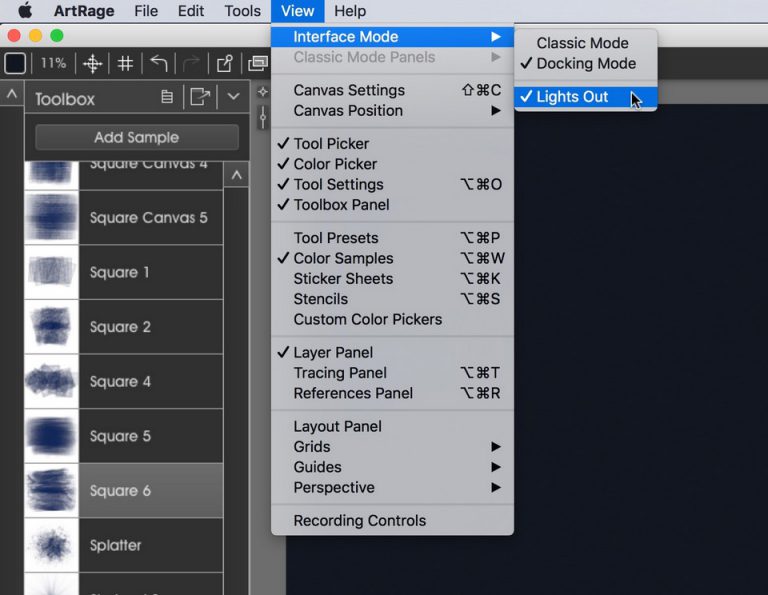
Task: Open the ArtRage application menu
Action: coord(84,11)
